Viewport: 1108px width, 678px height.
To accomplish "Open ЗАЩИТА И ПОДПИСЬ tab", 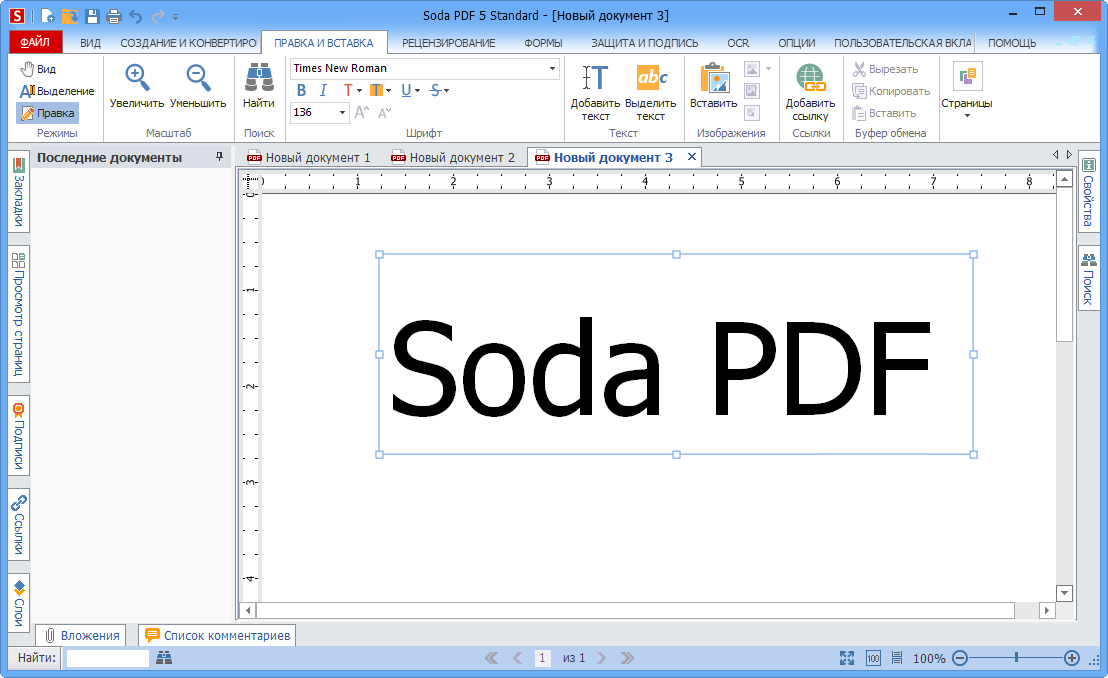I will (644, 42).
